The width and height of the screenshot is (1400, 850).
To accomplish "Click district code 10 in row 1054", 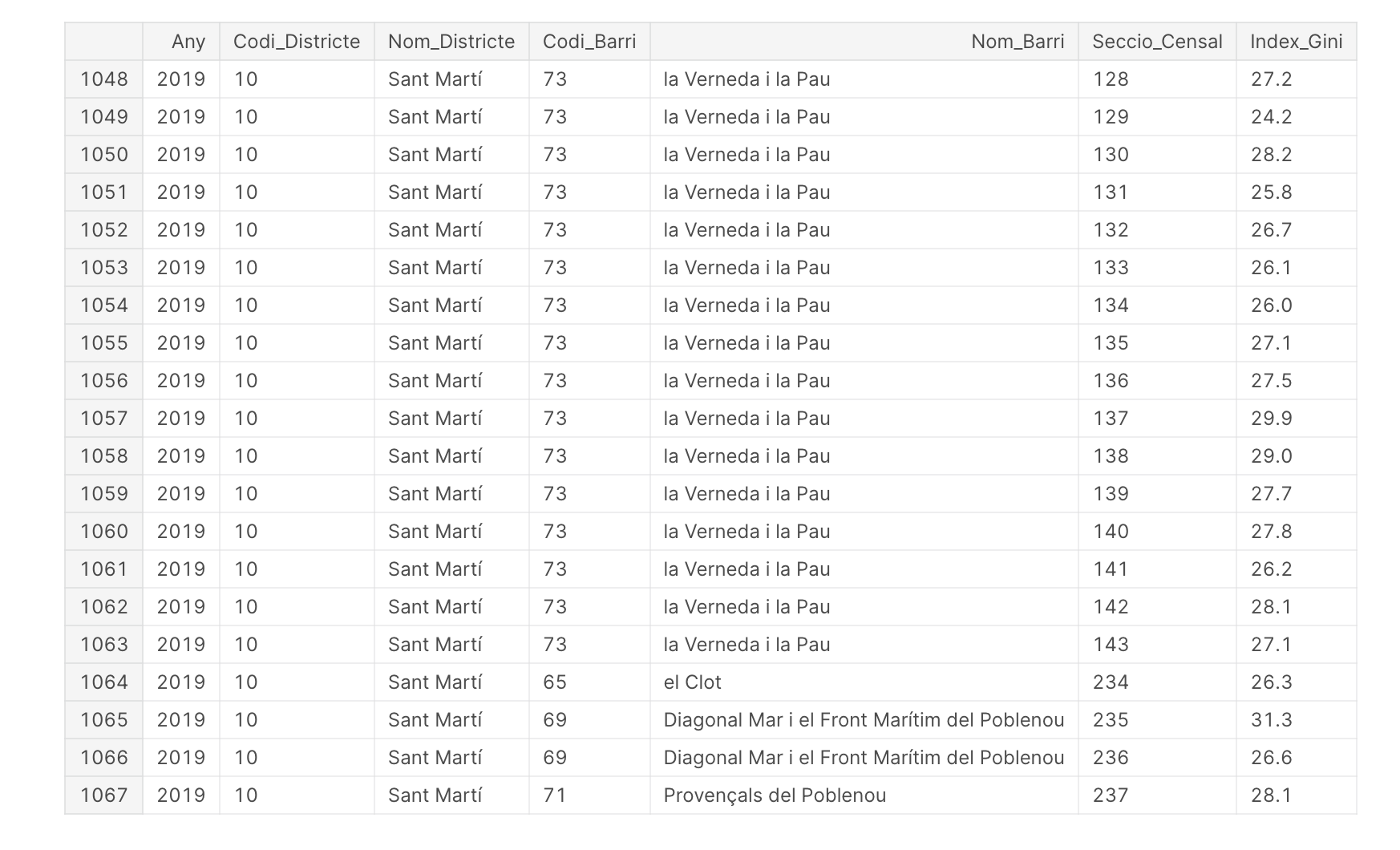I will tap(245, 306).
